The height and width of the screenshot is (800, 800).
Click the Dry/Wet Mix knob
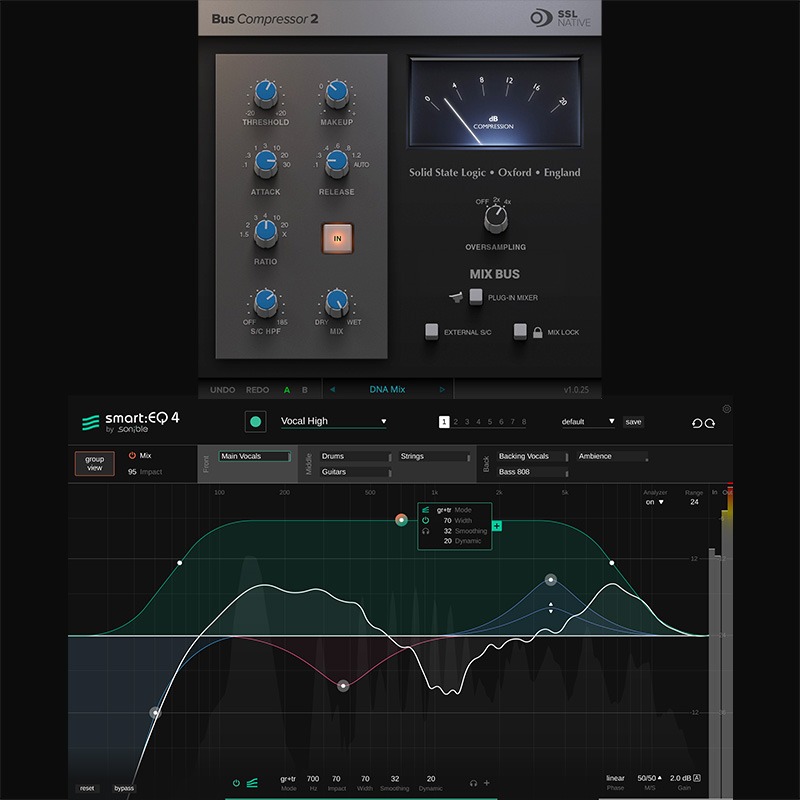337,303
